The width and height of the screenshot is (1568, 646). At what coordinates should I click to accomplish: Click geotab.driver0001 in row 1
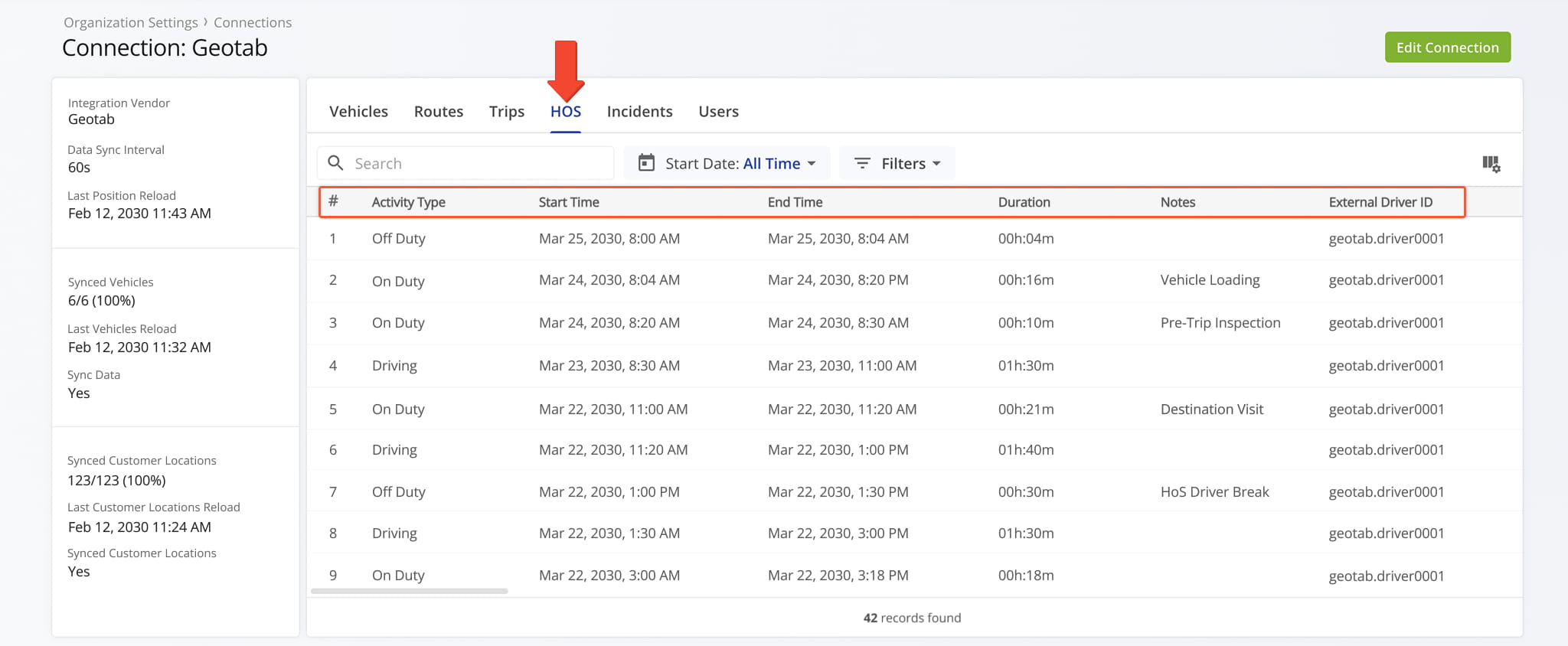pos(1387,239)
